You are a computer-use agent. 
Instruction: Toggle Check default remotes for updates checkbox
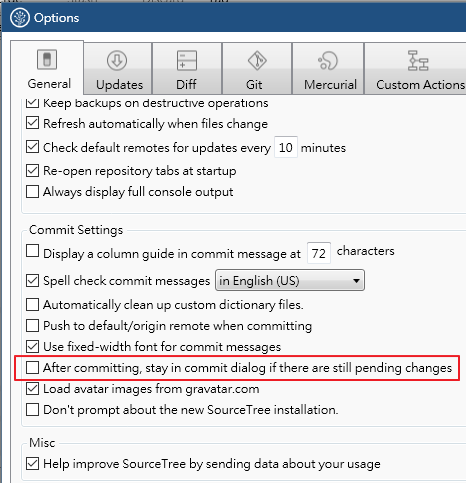click(x=32, y=147)
